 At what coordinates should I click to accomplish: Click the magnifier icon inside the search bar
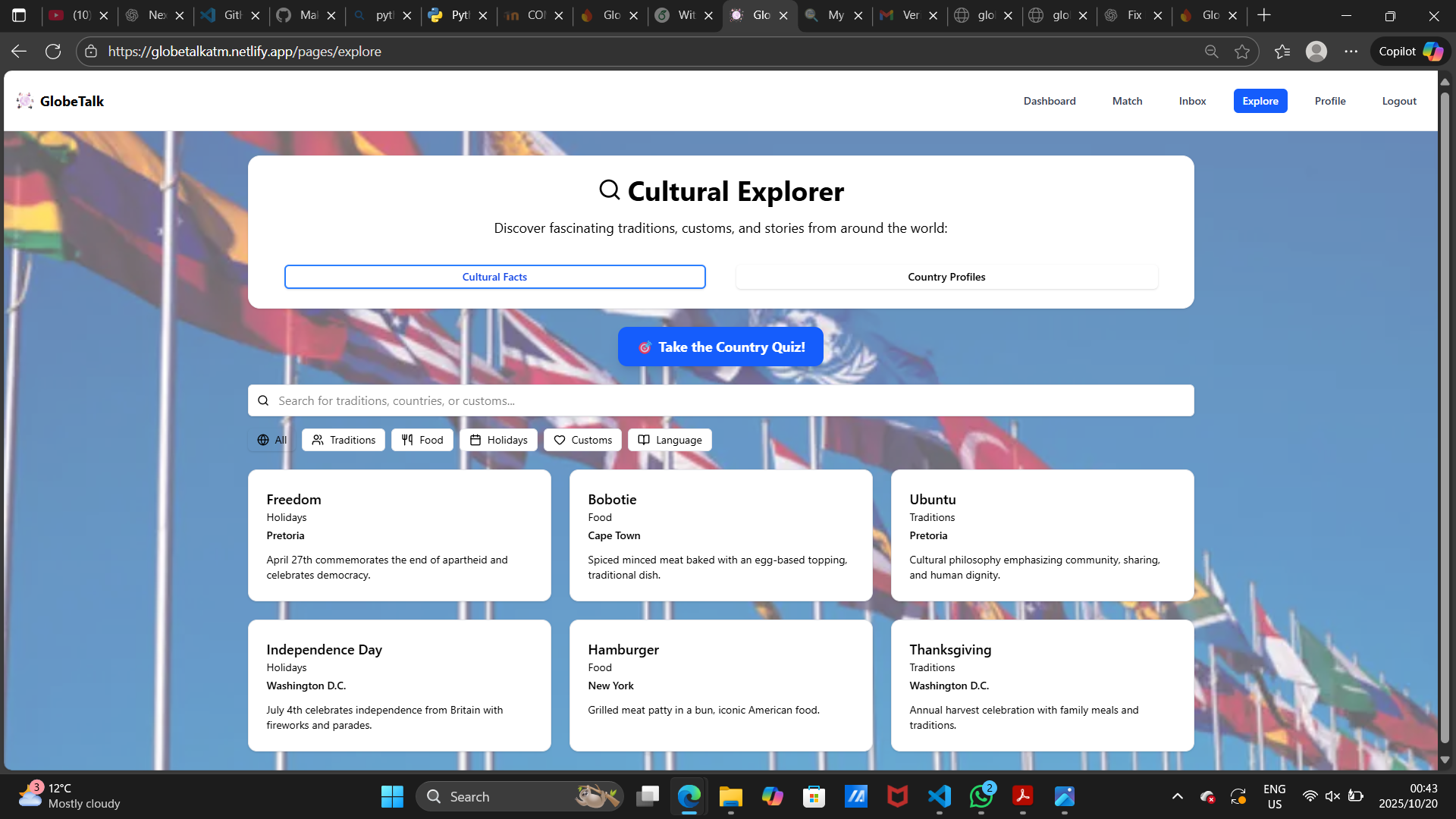pos(263,400)
